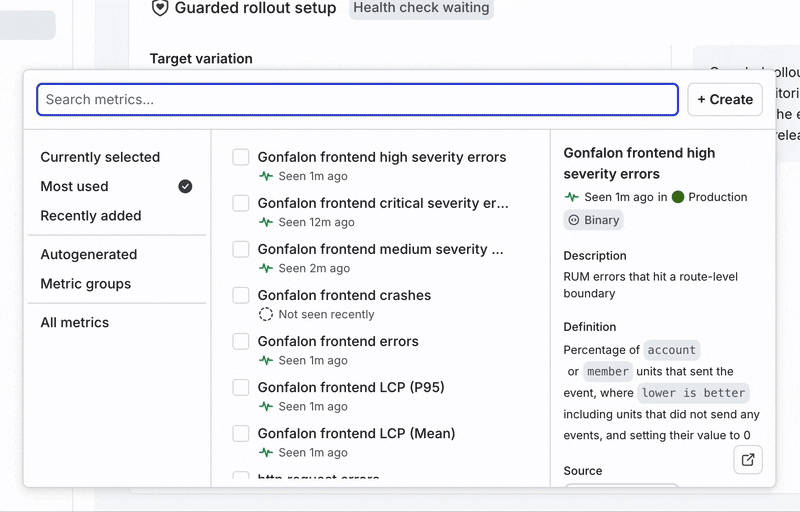Check Gonfalon frontend critical severity errors
The width and height of the screenshot is (800, 512).
(x=241, y=203)
